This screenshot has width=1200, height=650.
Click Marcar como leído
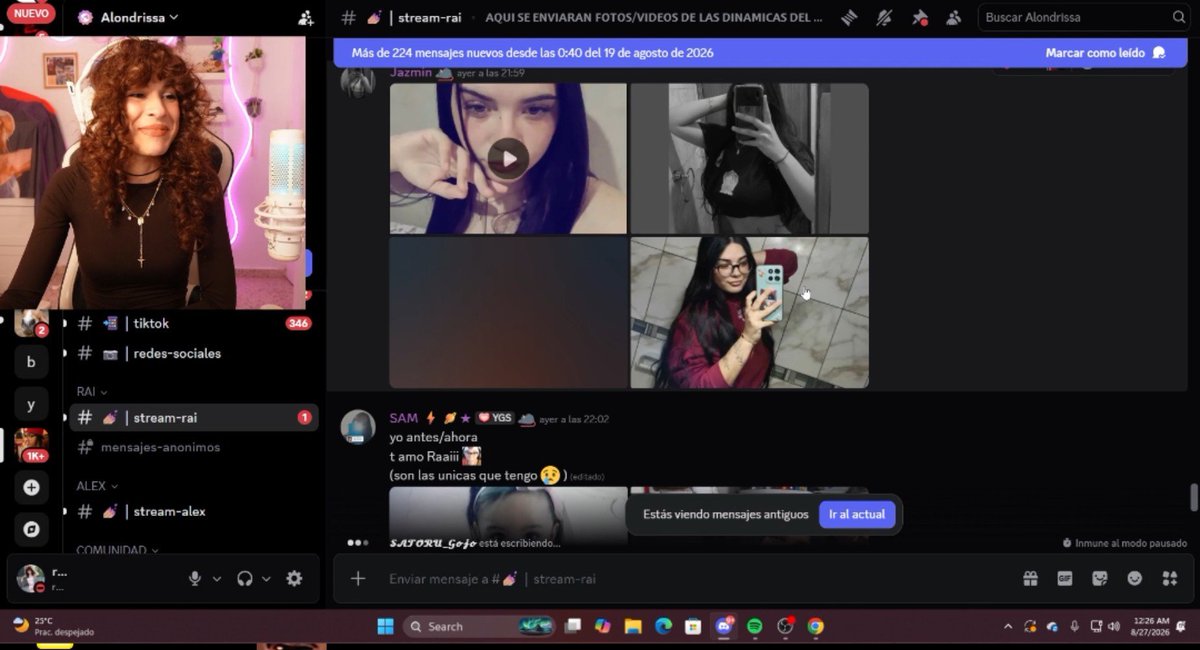point(1105,53)
